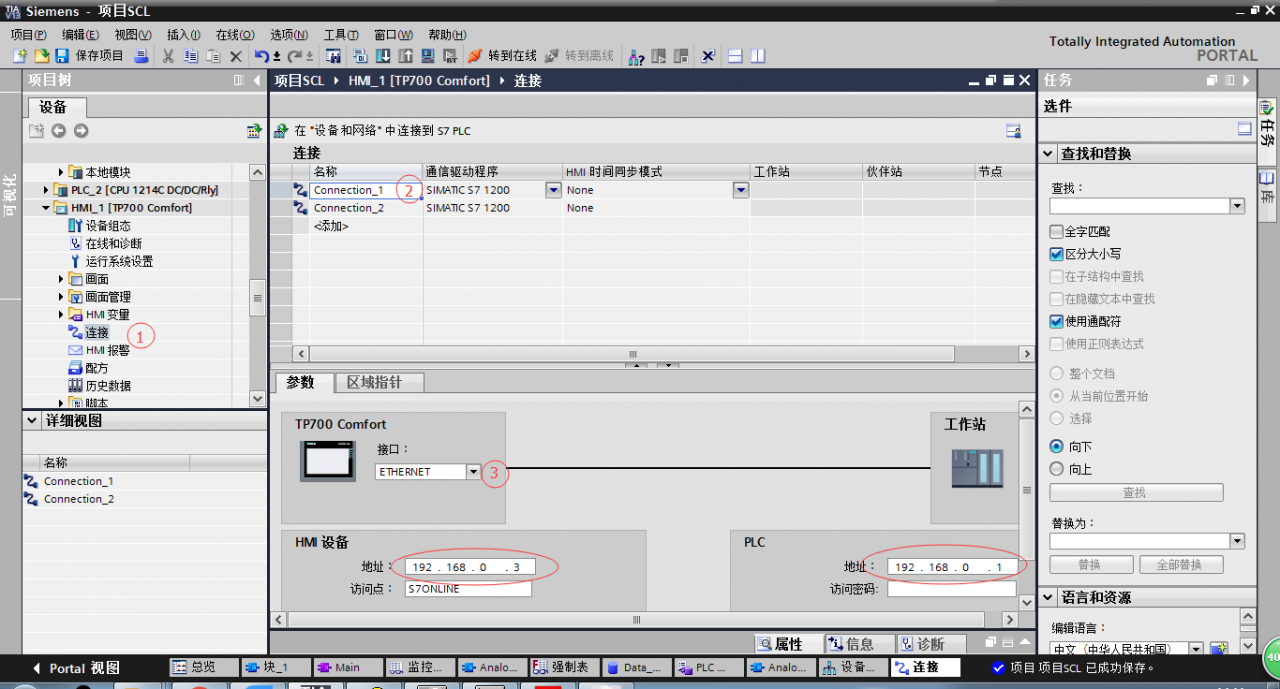This screenshot has height=689, width=1280.
Task: Click the download to device icon
Action: [x=382, y=56]
